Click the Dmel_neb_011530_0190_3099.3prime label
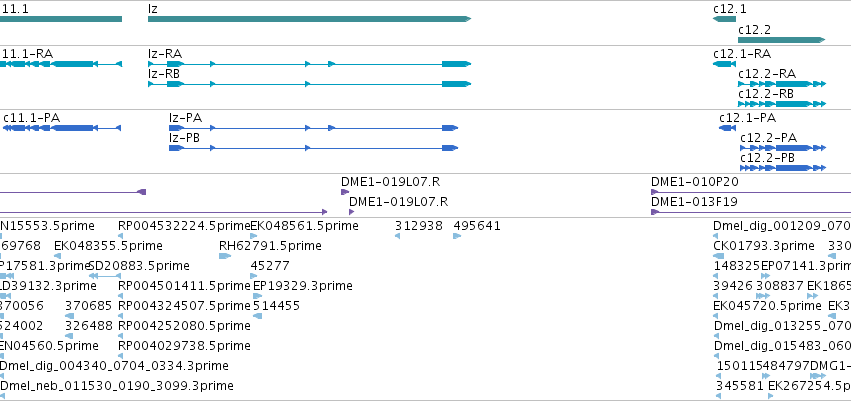This screenshot has width=851, height=401. point(117,386)
